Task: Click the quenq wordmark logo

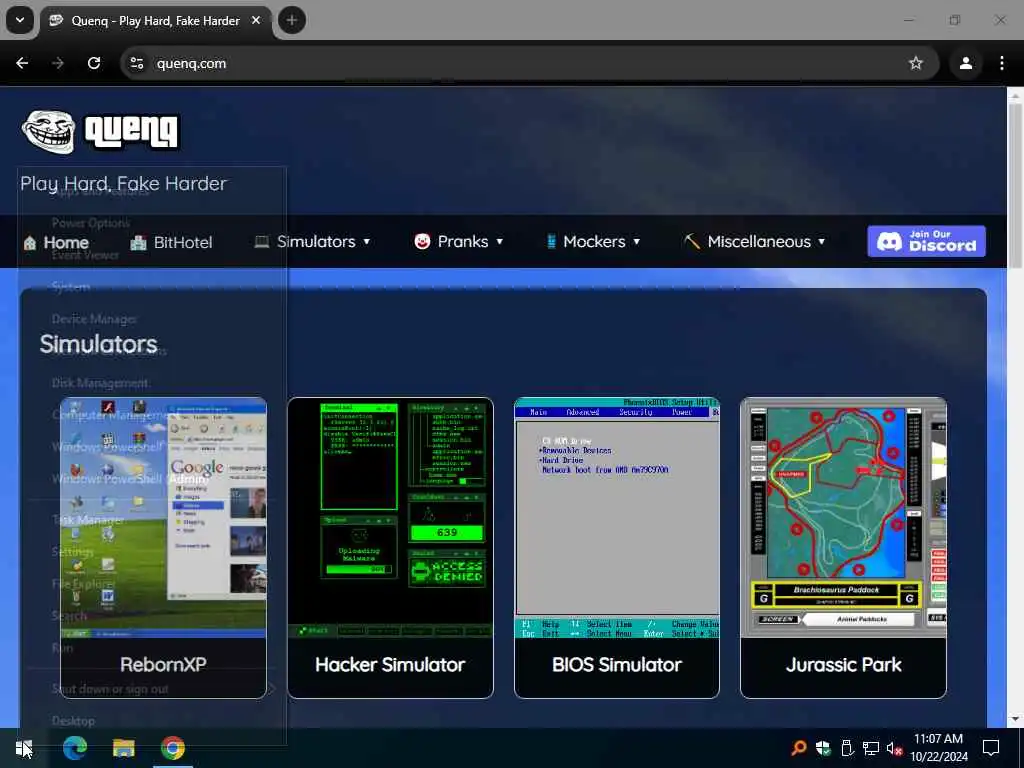Action: coord(131,132)
